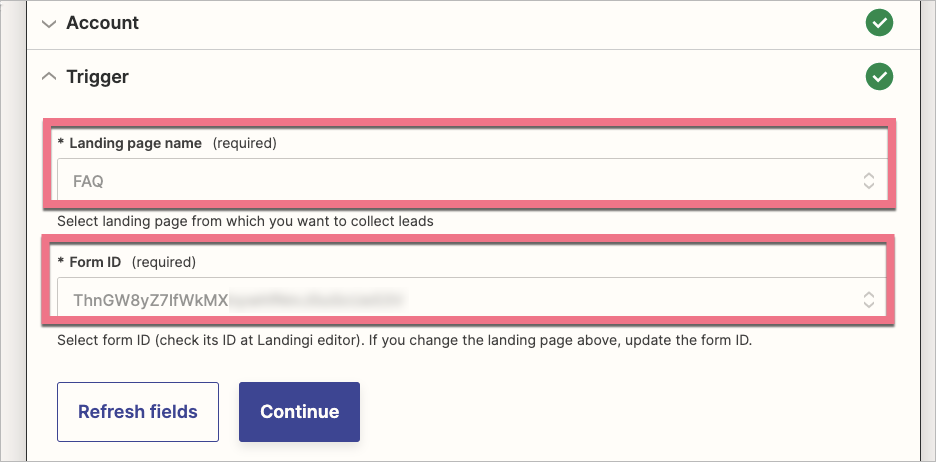
Task: Click the "Landing page name" field label
Action: tap(135, 143)
